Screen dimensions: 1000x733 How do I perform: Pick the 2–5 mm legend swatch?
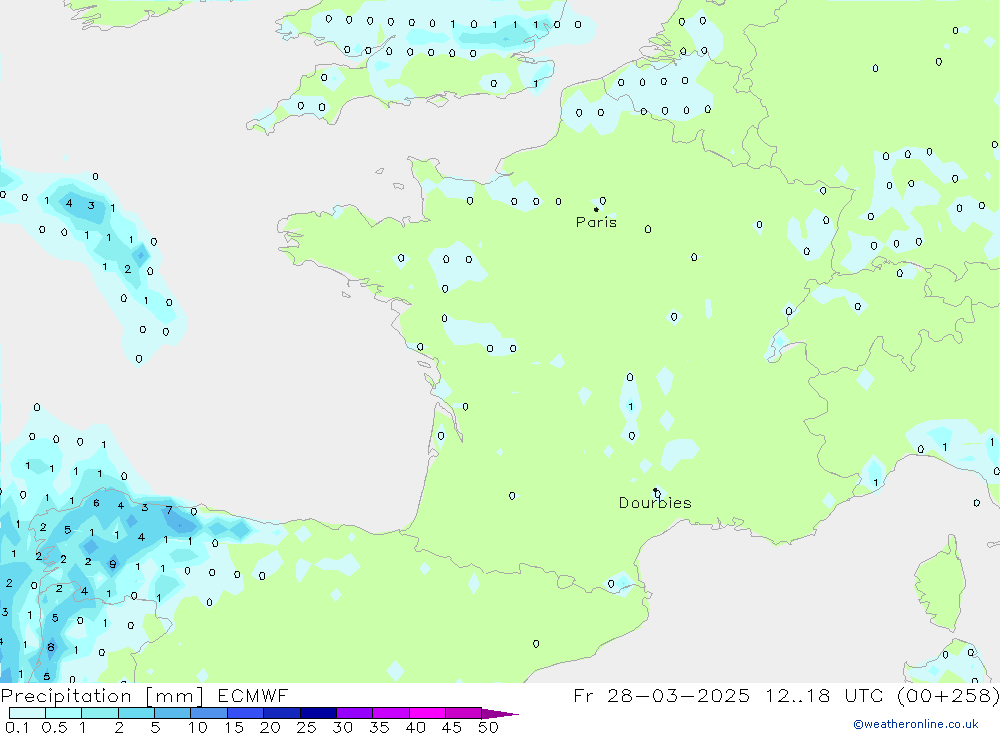136,713
